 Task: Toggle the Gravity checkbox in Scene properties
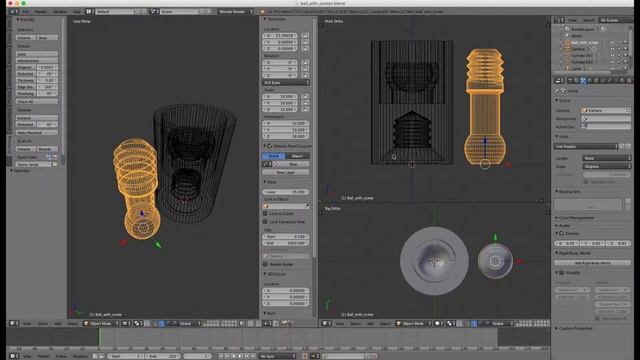(562, 233)
